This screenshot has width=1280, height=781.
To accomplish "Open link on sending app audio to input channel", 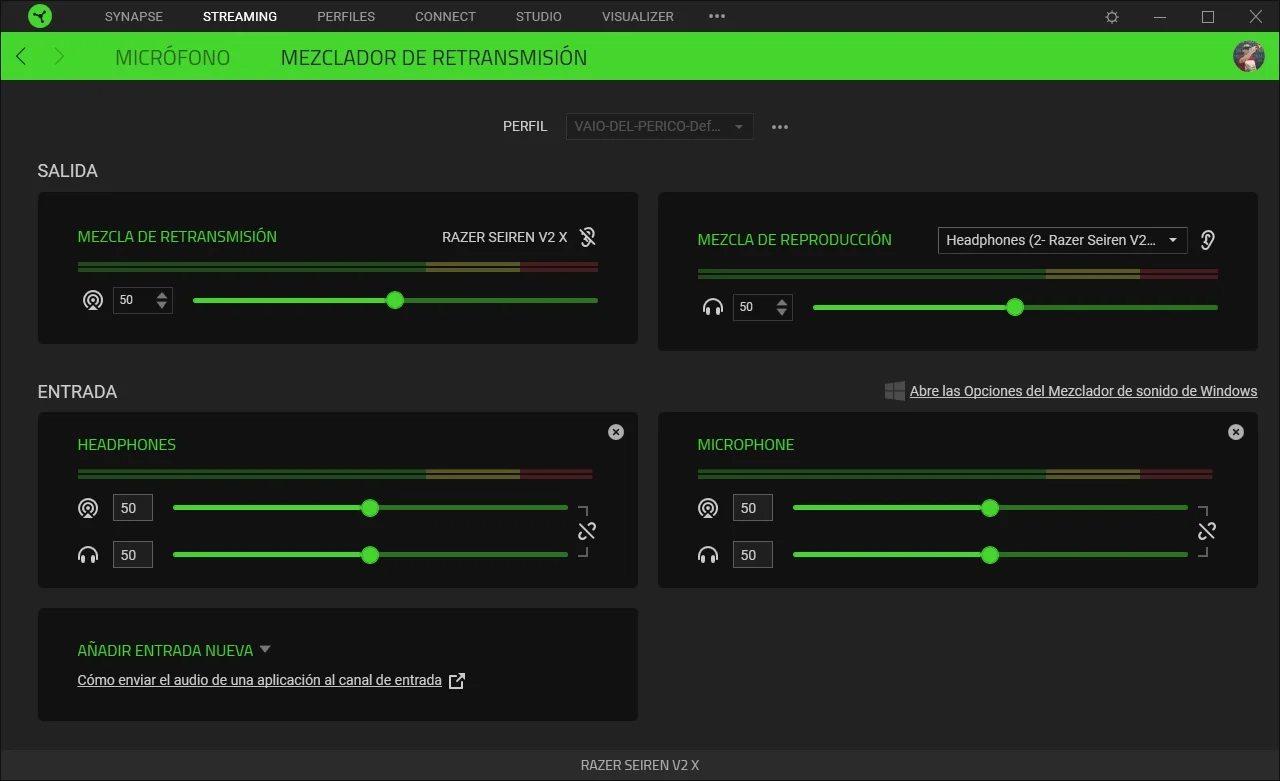I will click(x=259, y=680).
